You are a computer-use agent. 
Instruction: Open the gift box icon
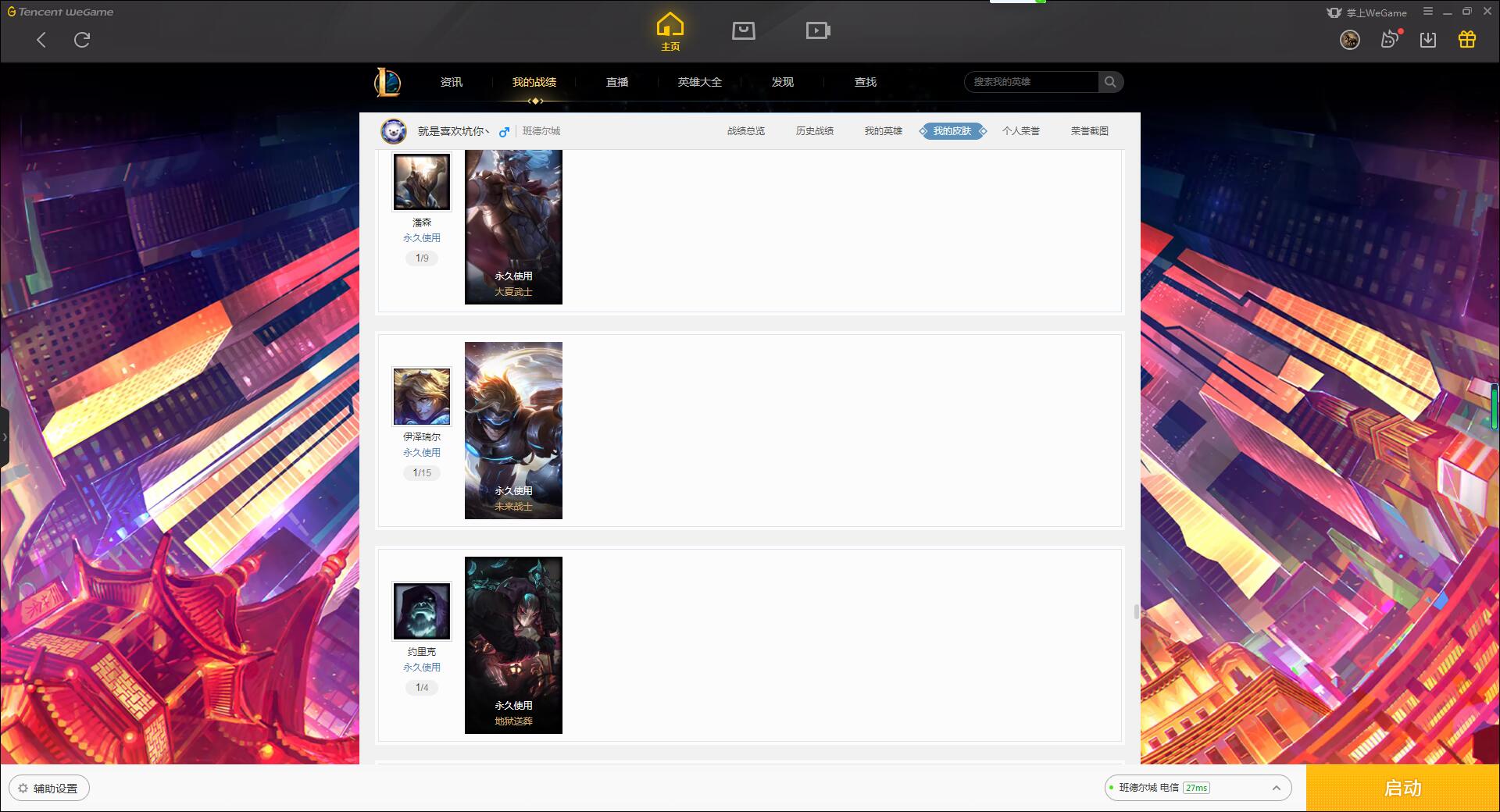coord(1467,39)
